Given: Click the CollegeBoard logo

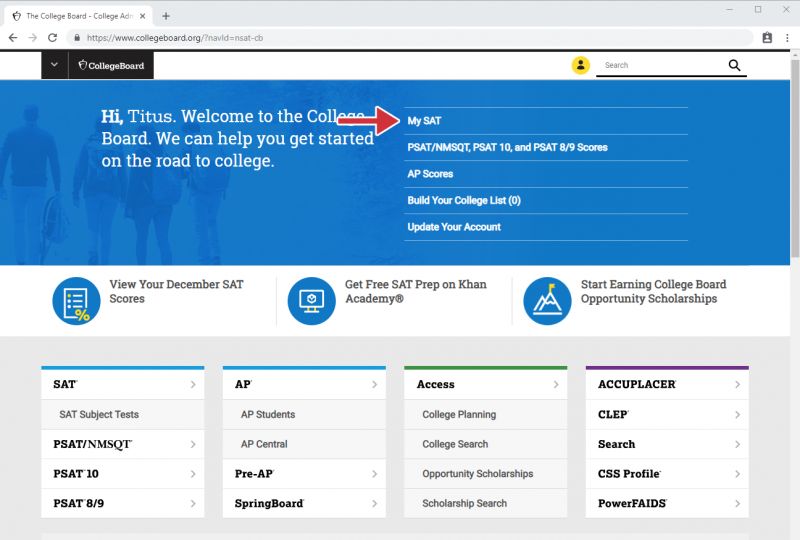Looking at the screenshot, I should pyautogui.click(x=112, y=66).
